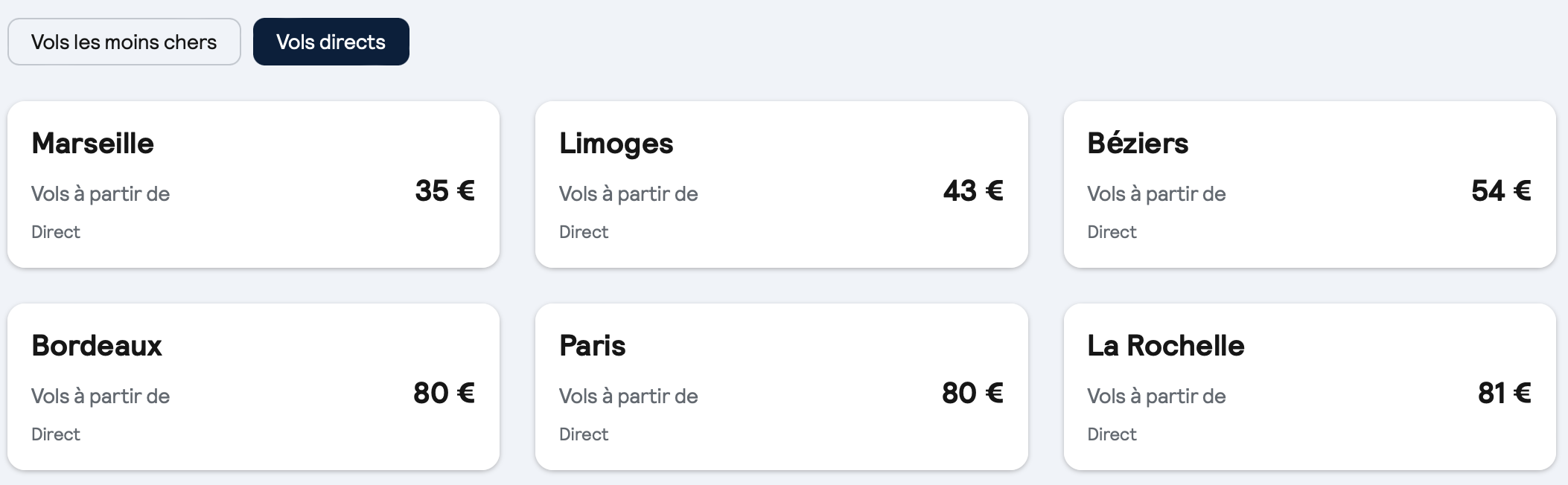Screen dimensions: 1568x485
Task: Open the Marseille flight card
Action: (x=253, y=184)
